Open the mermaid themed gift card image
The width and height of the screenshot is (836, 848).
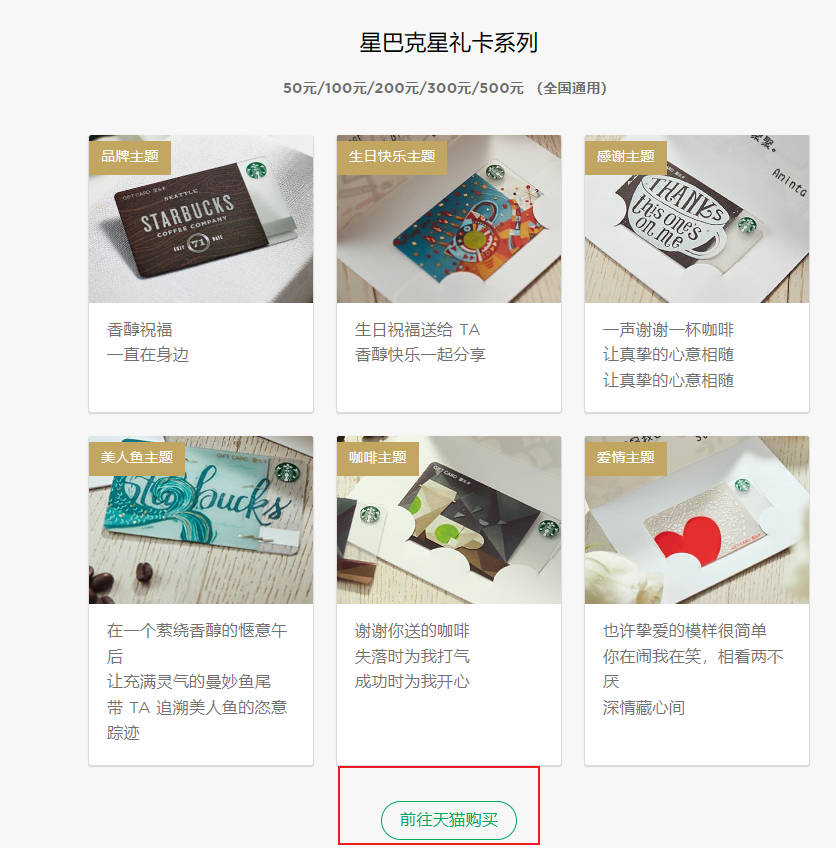click(x=201, y=520)
